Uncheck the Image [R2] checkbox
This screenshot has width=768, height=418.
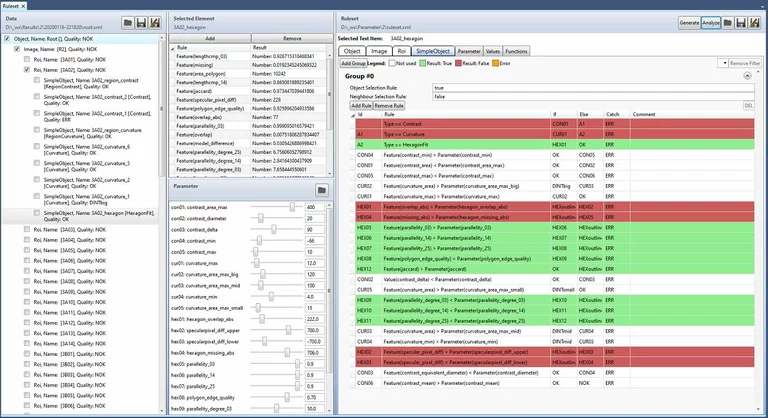point(17,49)
